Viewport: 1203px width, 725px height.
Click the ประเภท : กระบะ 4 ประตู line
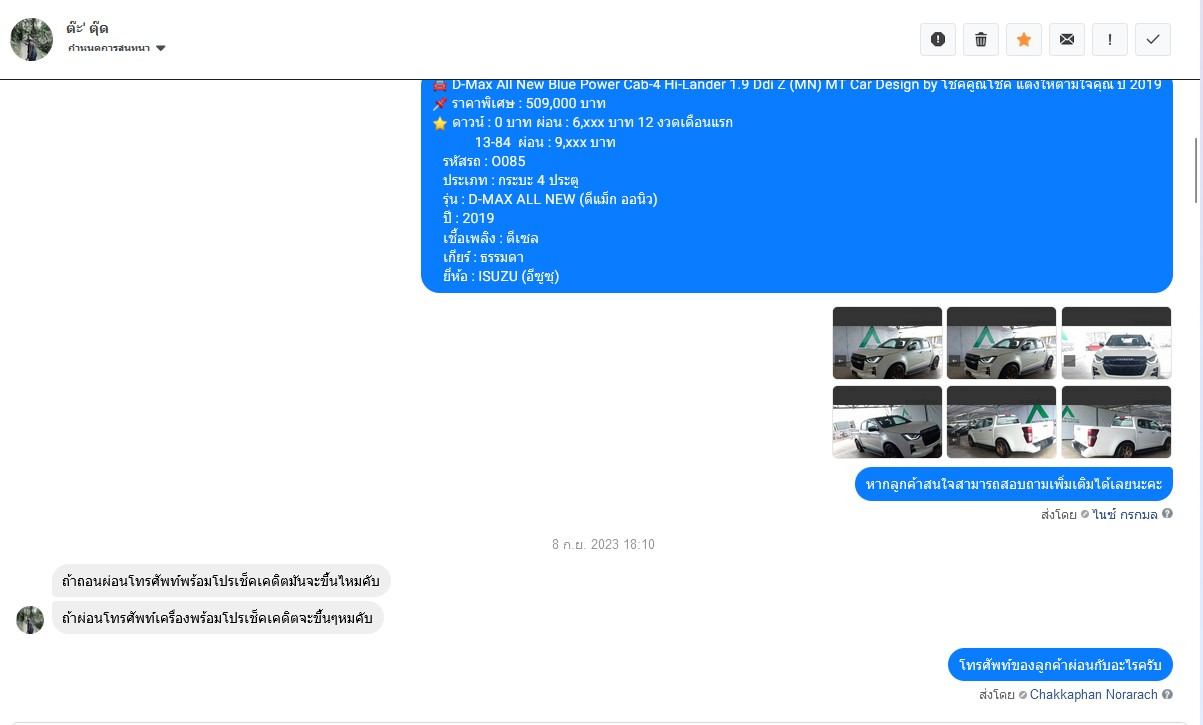pos(511,180)
